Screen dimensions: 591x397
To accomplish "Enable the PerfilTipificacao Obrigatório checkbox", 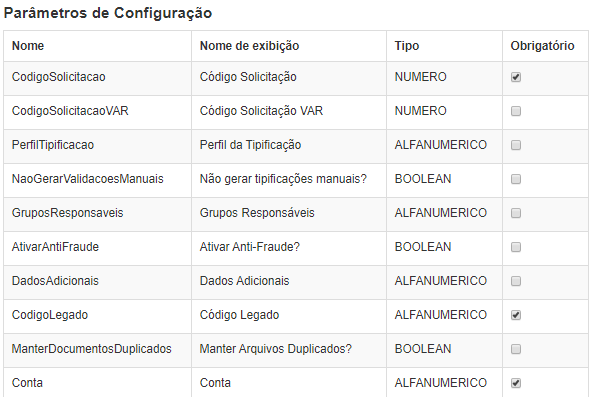I will pos(516,145).
